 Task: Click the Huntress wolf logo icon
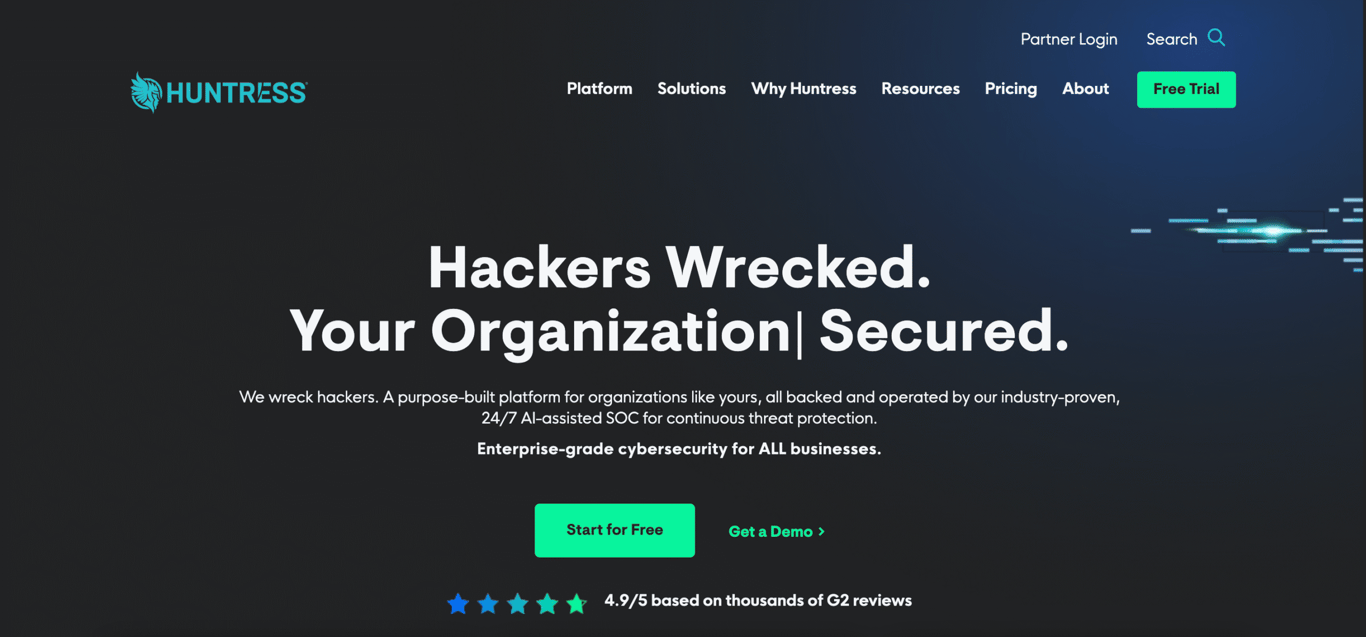146,92
